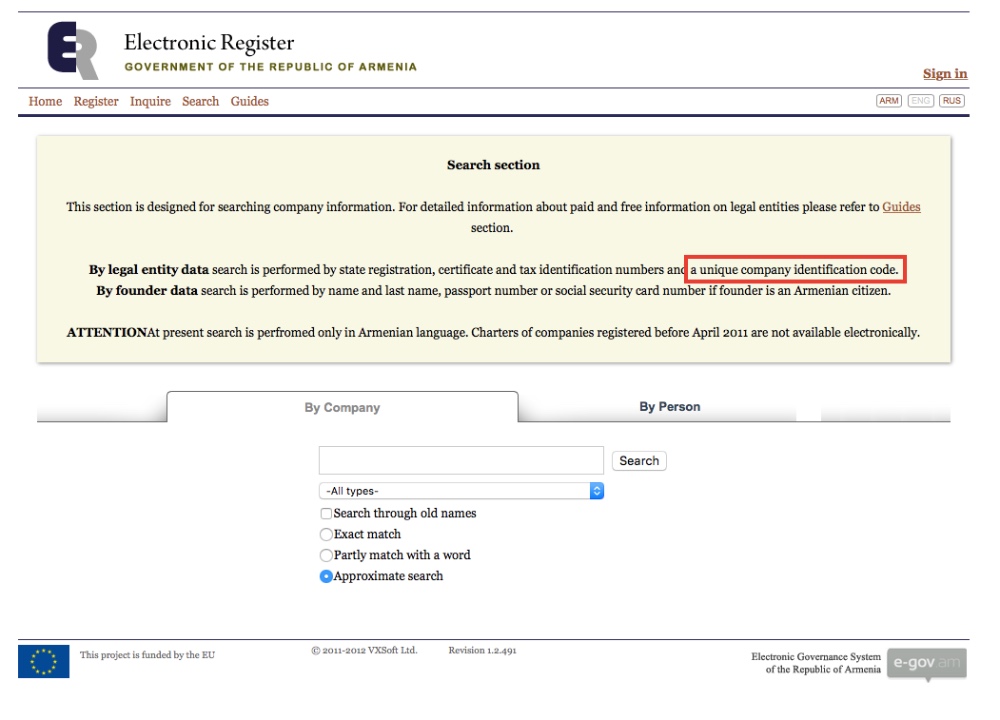This screenshot has height=720, width=1000.
Task: Click the '© 2011-2012 VXSoft Ltd.' text
Action: (364, 650)
